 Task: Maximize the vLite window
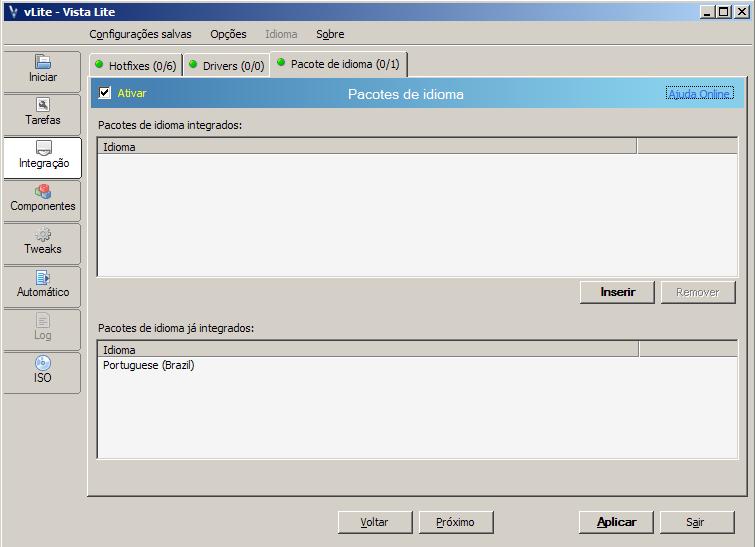(x=723, y=12)
